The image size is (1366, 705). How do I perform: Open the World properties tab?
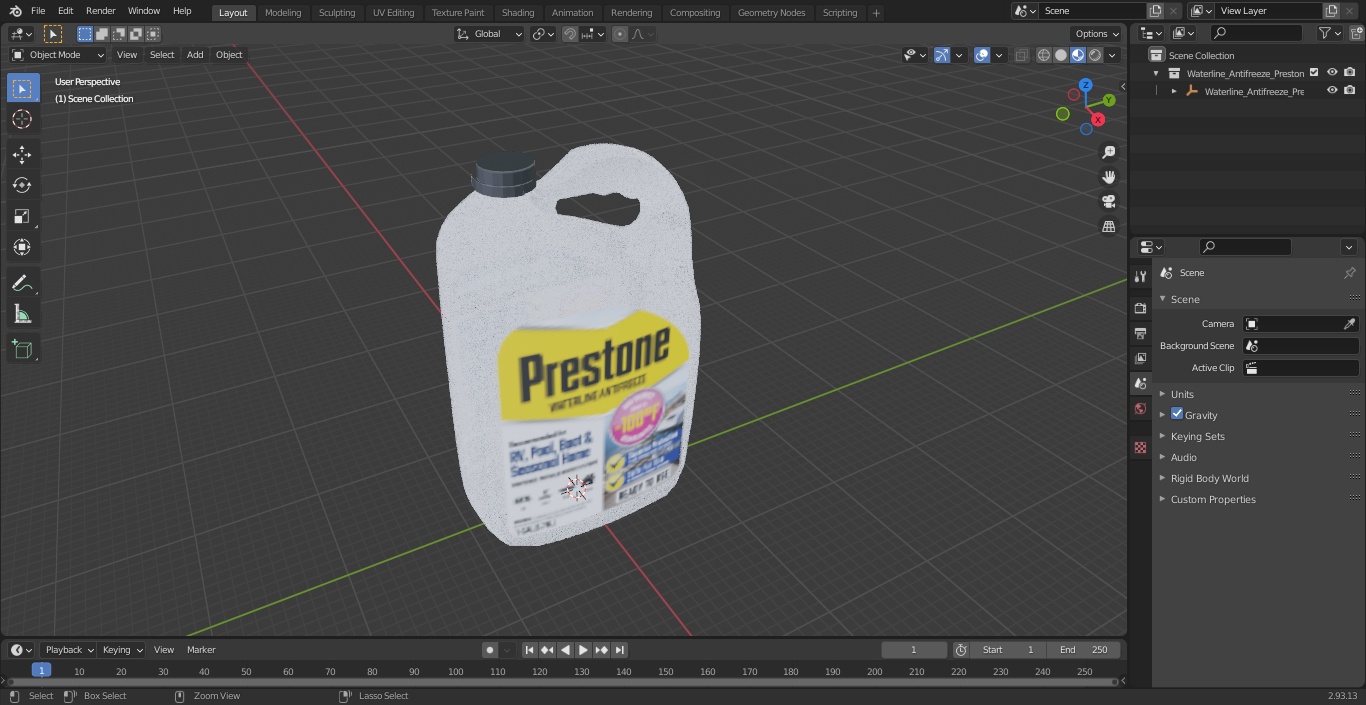[x=1140, y=408]
